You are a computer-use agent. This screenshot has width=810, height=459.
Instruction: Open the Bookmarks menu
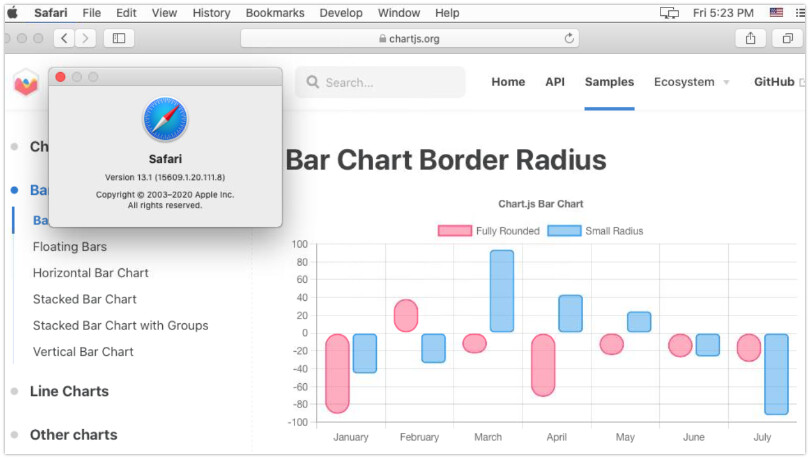tap(275, 13)
